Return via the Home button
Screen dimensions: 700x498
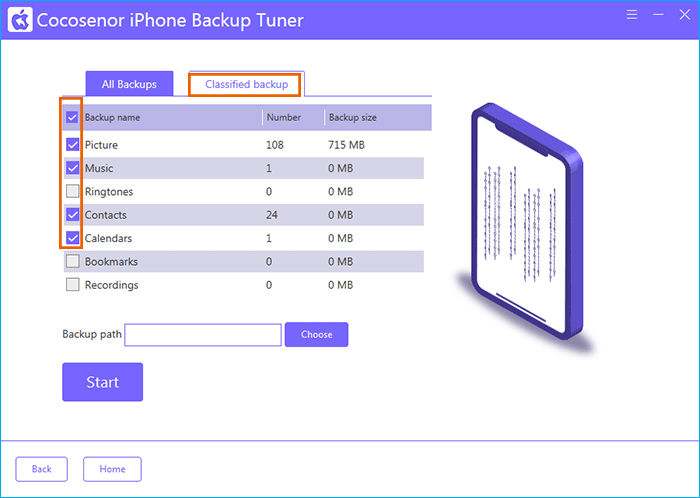point(112,469)
